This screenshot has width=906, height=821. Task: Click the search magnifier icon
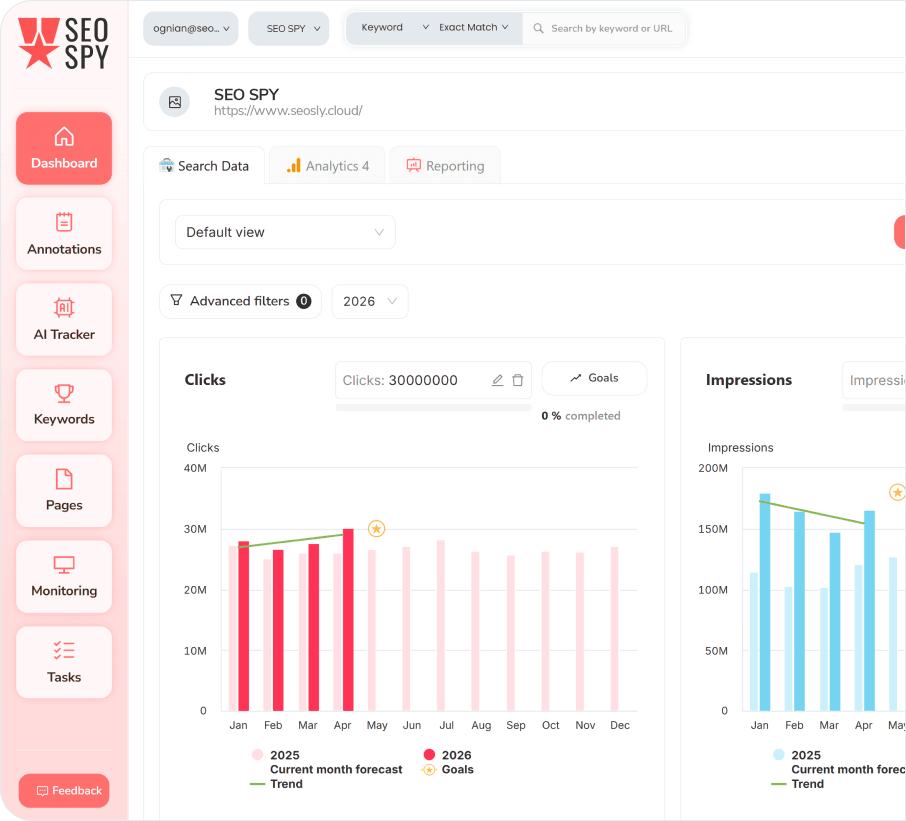click(538, 28)
